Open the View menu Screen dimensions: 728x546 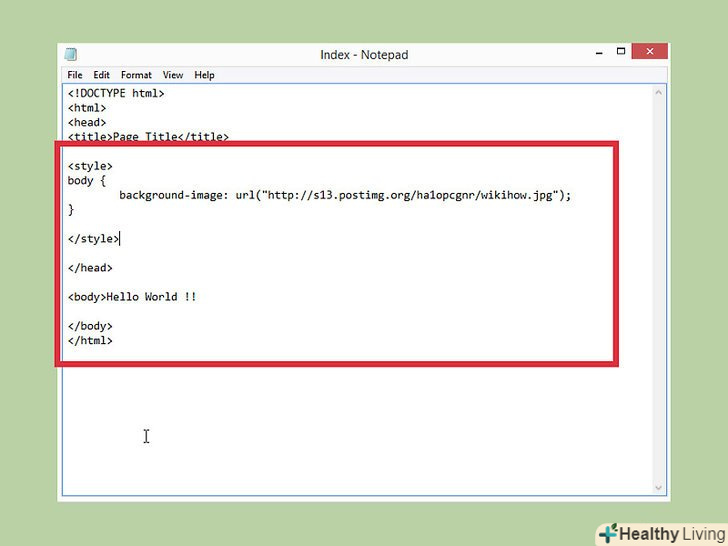pos(173,75)
